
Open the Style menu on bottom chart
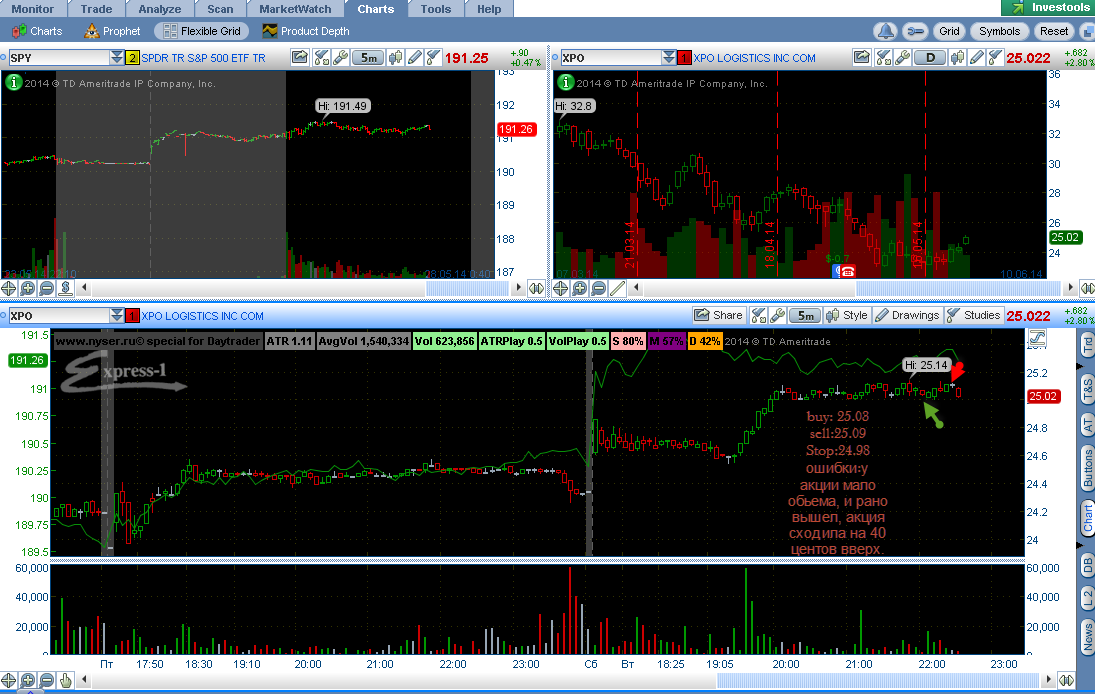point(846,316)
